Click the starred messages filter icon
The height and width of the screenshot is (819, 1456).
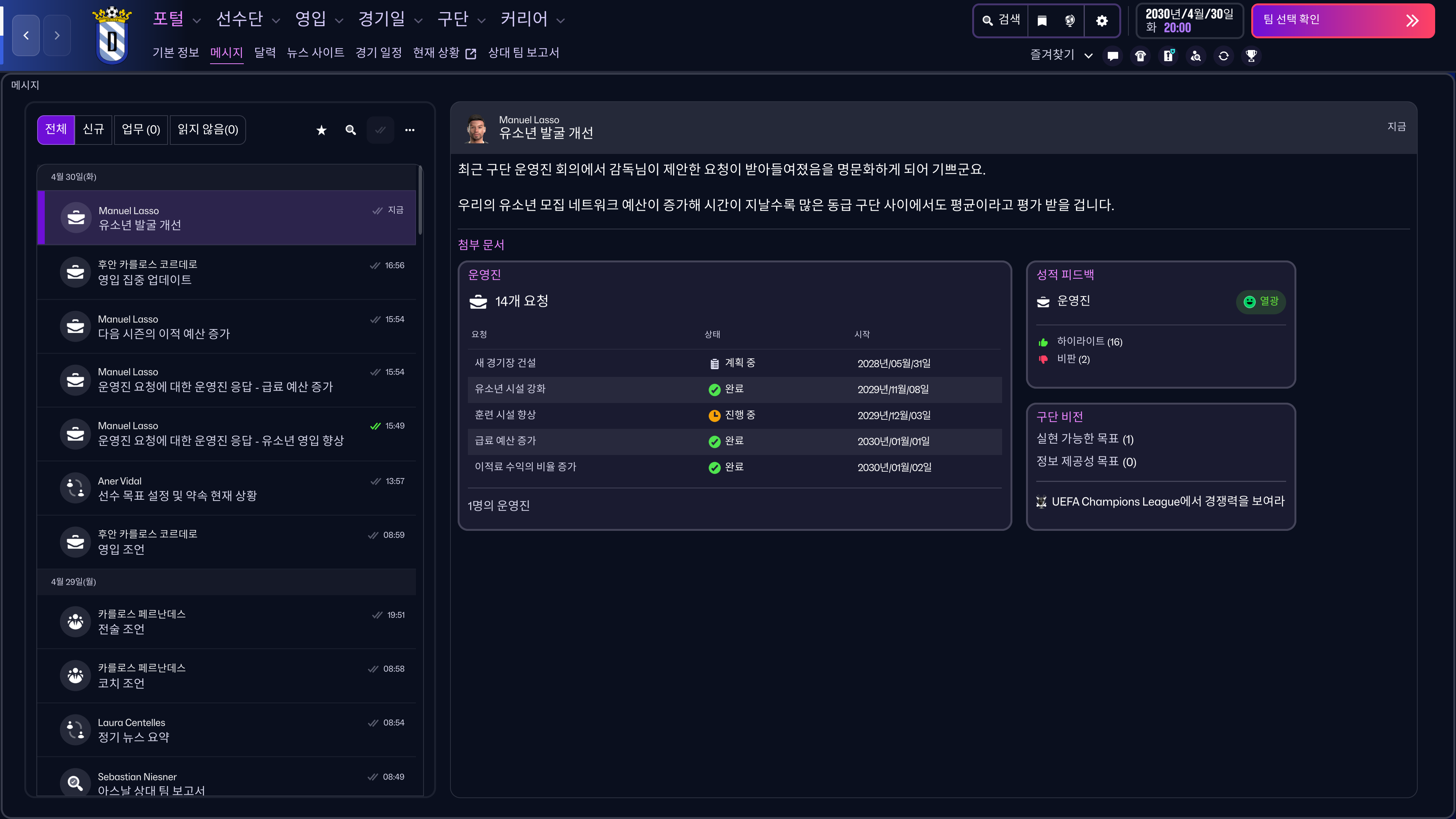coord(321,130)
